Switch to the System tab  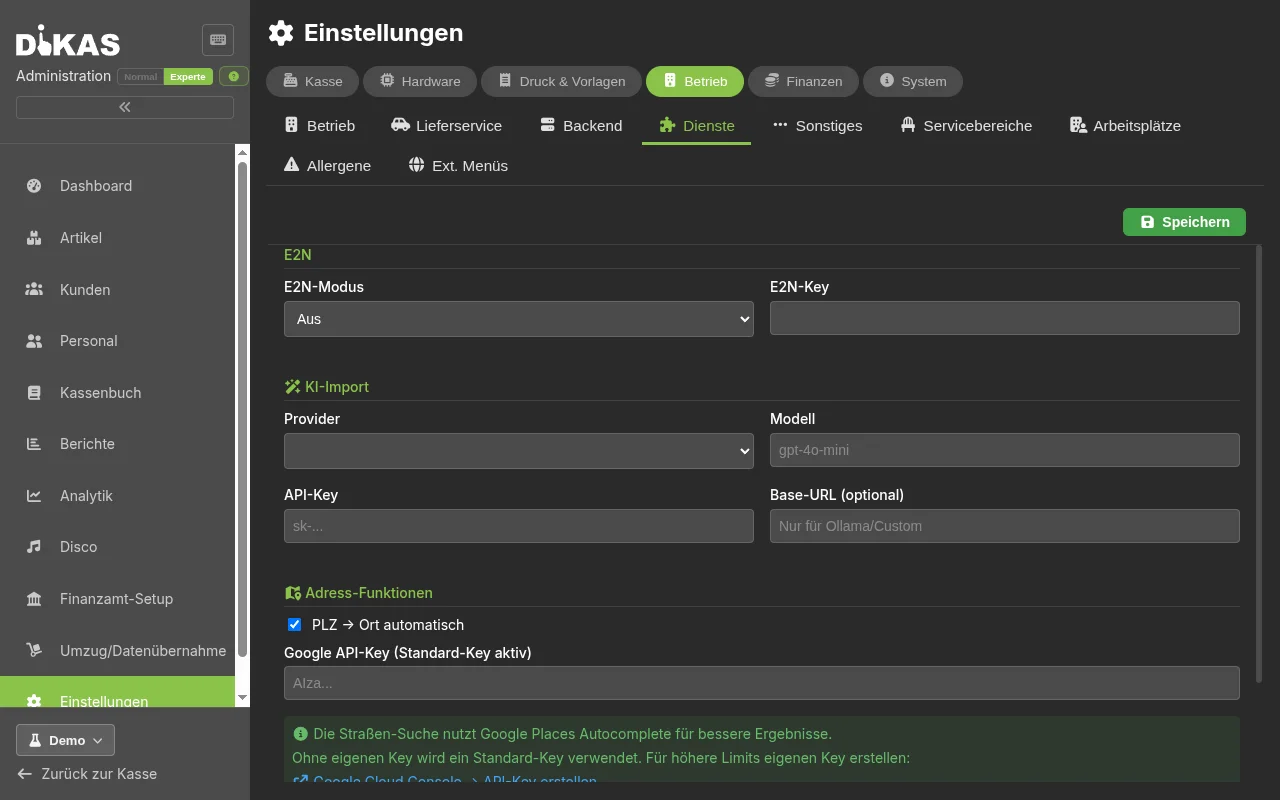913,81
